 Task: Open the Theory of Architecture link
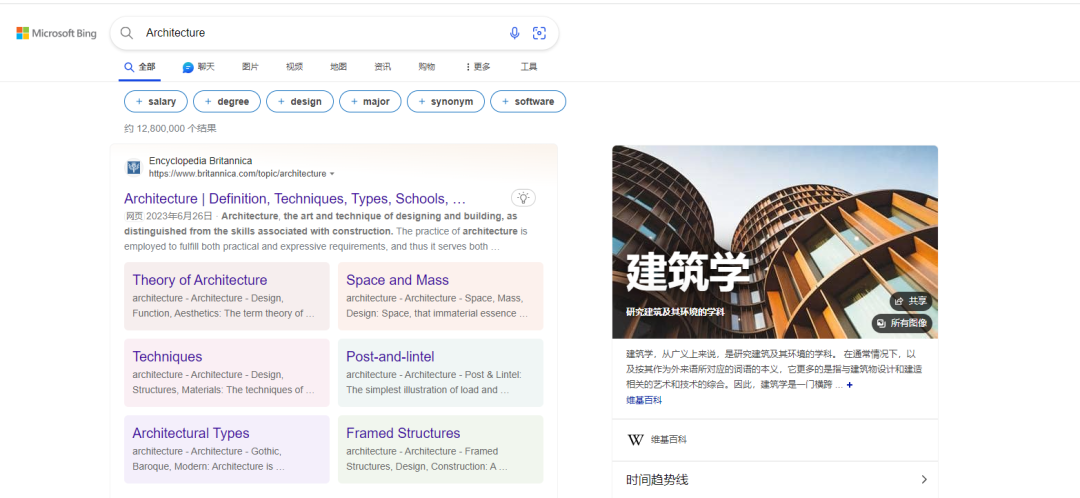pyautogui.click(x=200, y=280)
